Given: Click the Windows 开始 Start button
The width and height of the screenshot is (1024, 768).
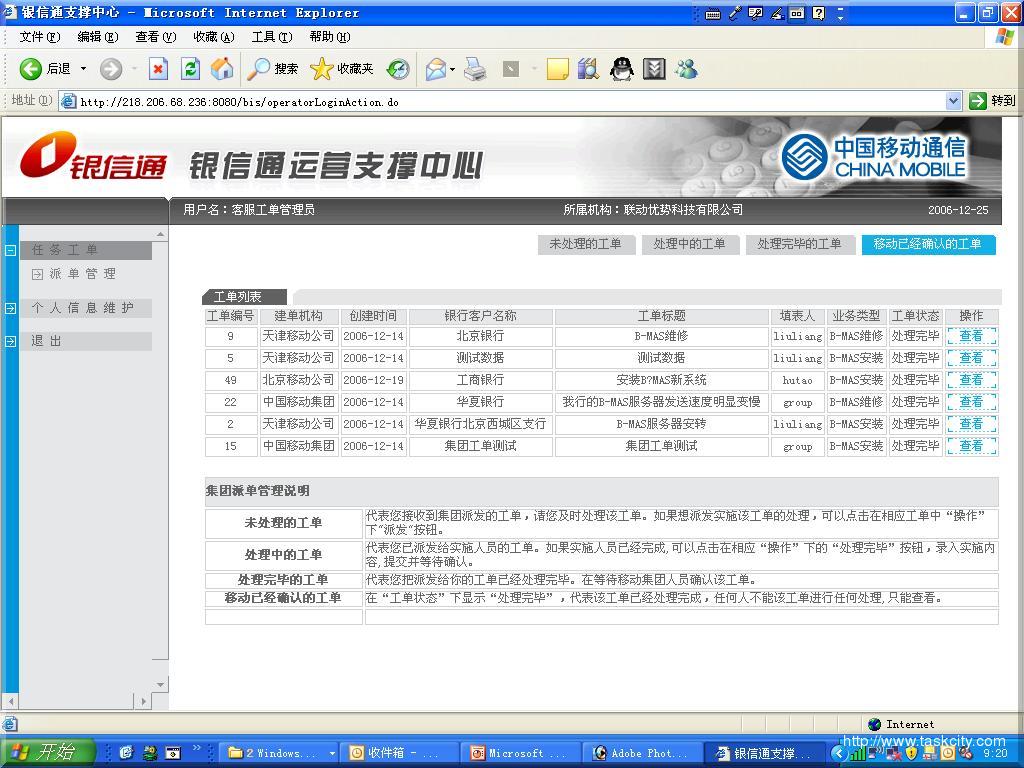Looking at the screenshot, I should 47,752.
